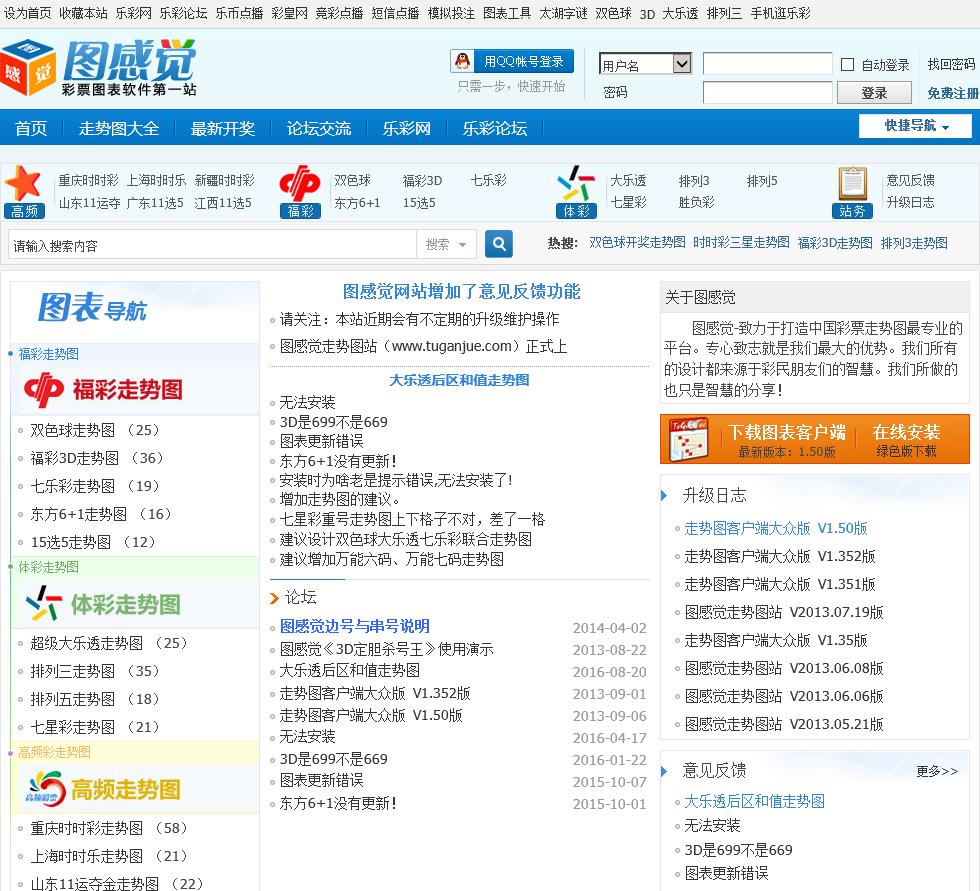Open the 乐彩网 nav tab
This screenshot has width=980, height=891.
click(x=407, y=129)
